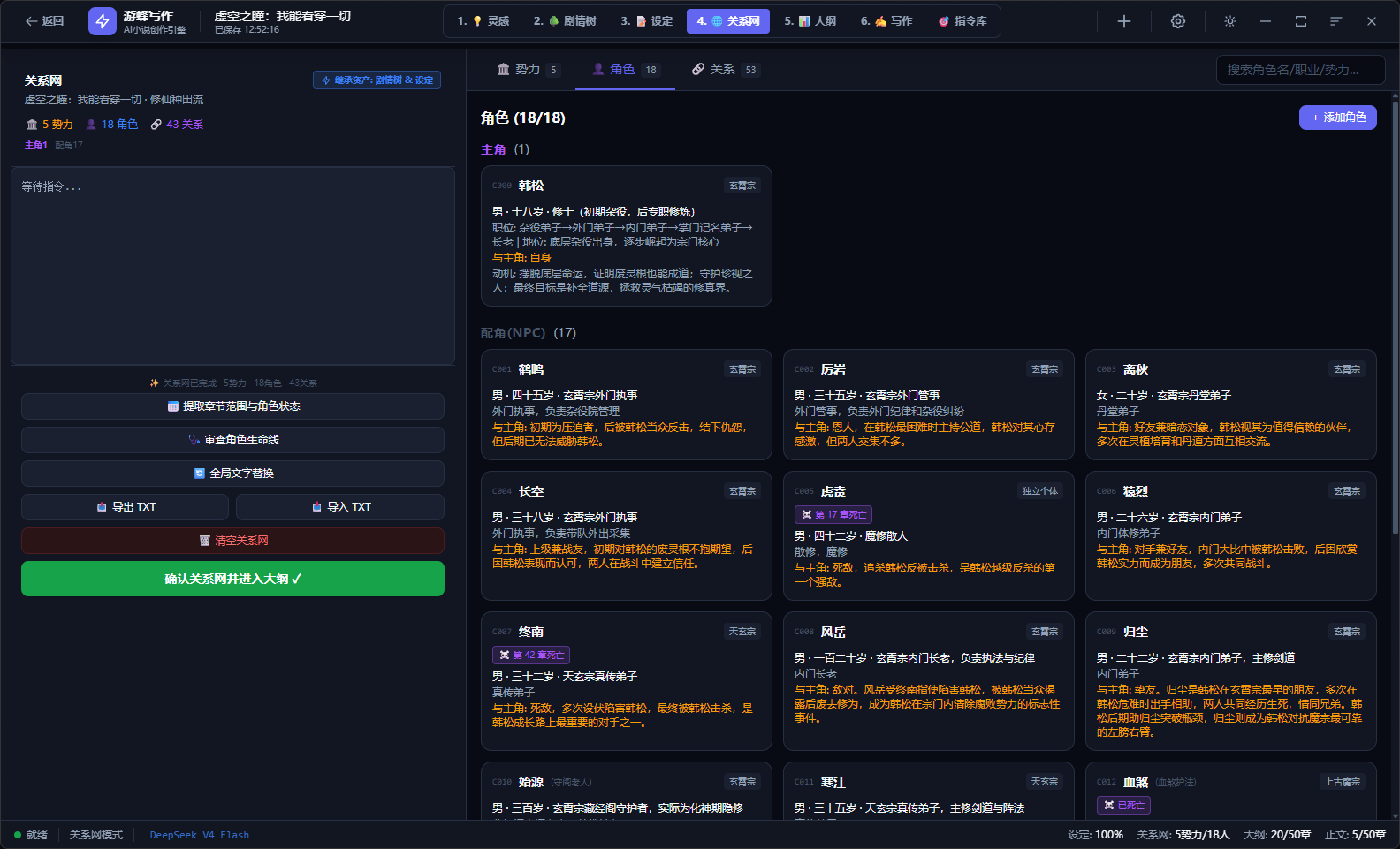Focus the 搜索角色名 search field
Image resolution: width=1400 pixels, height=849 pixels.
[x=1301, y=70]
